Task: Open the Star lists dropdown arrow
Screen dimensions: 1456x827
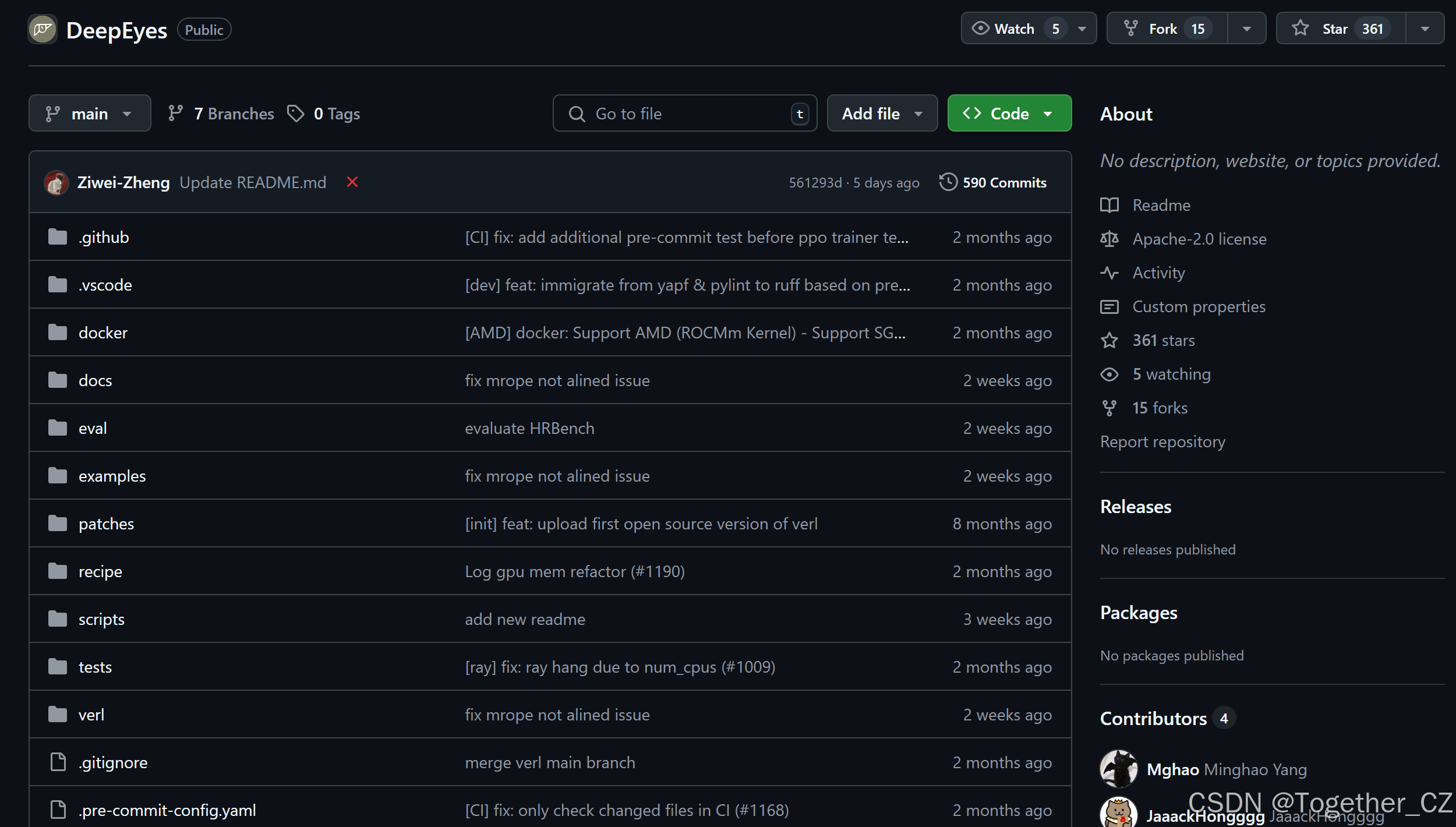Action: tap(1425, 29)
